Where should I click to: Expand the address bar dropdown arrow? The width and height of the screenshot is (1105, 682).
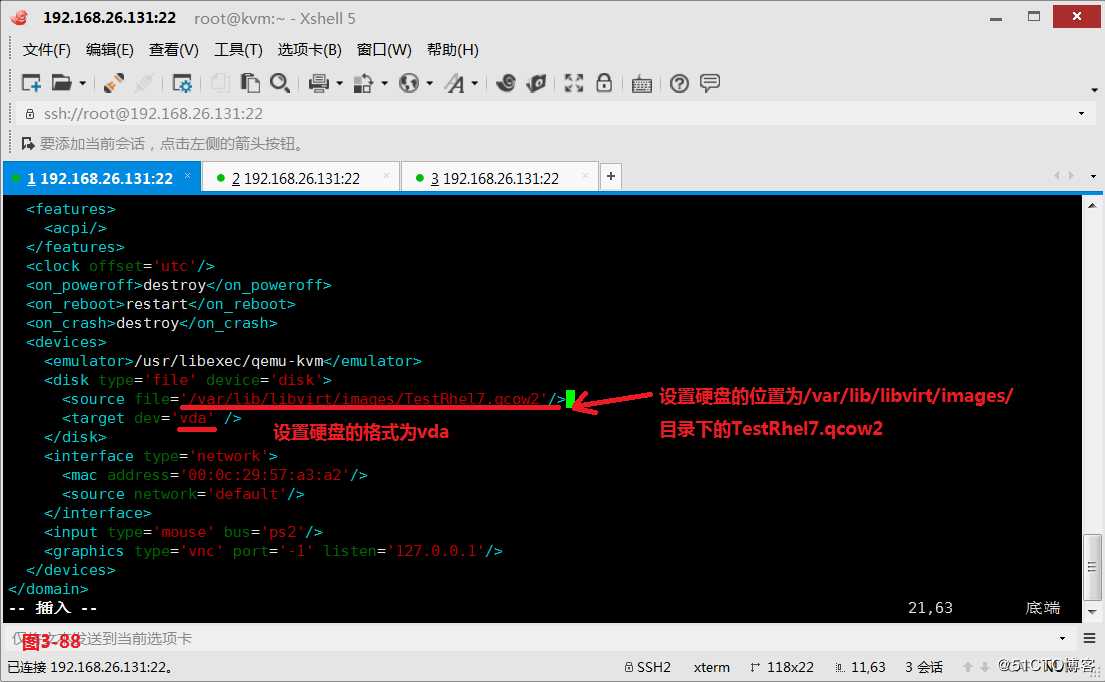click(x=1082, y=113)
